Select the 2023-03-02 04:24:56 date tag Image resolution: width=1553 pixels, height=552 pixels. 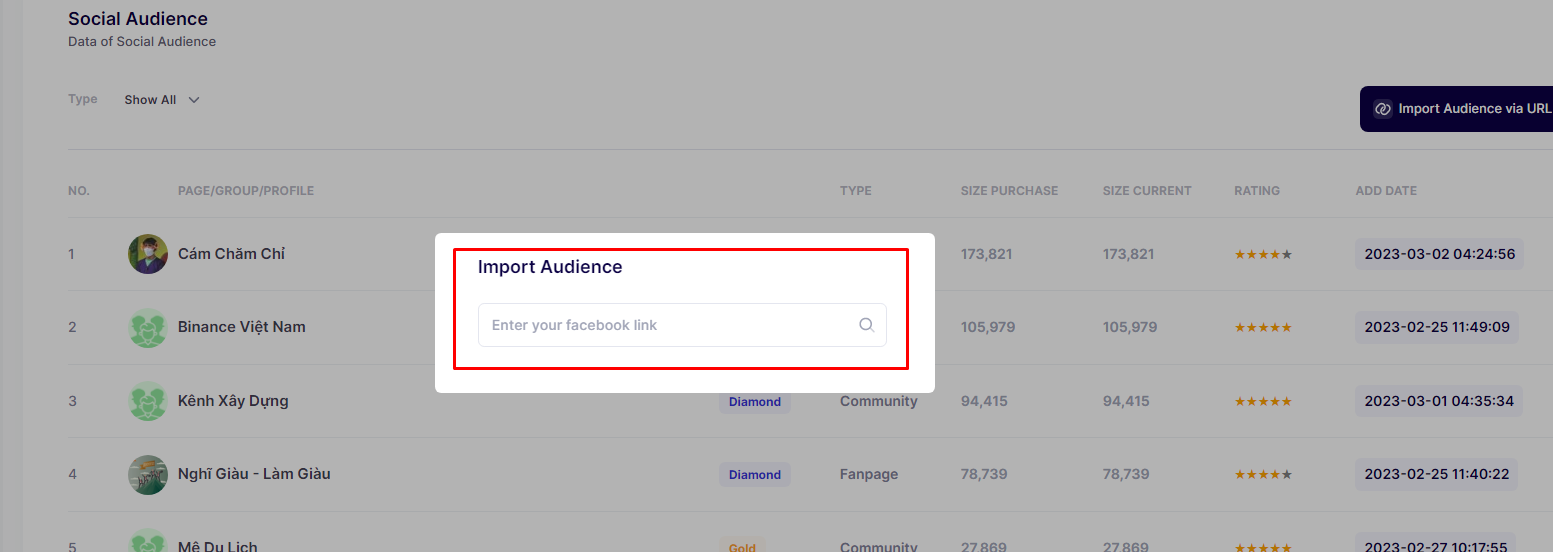coord(1439,254)
